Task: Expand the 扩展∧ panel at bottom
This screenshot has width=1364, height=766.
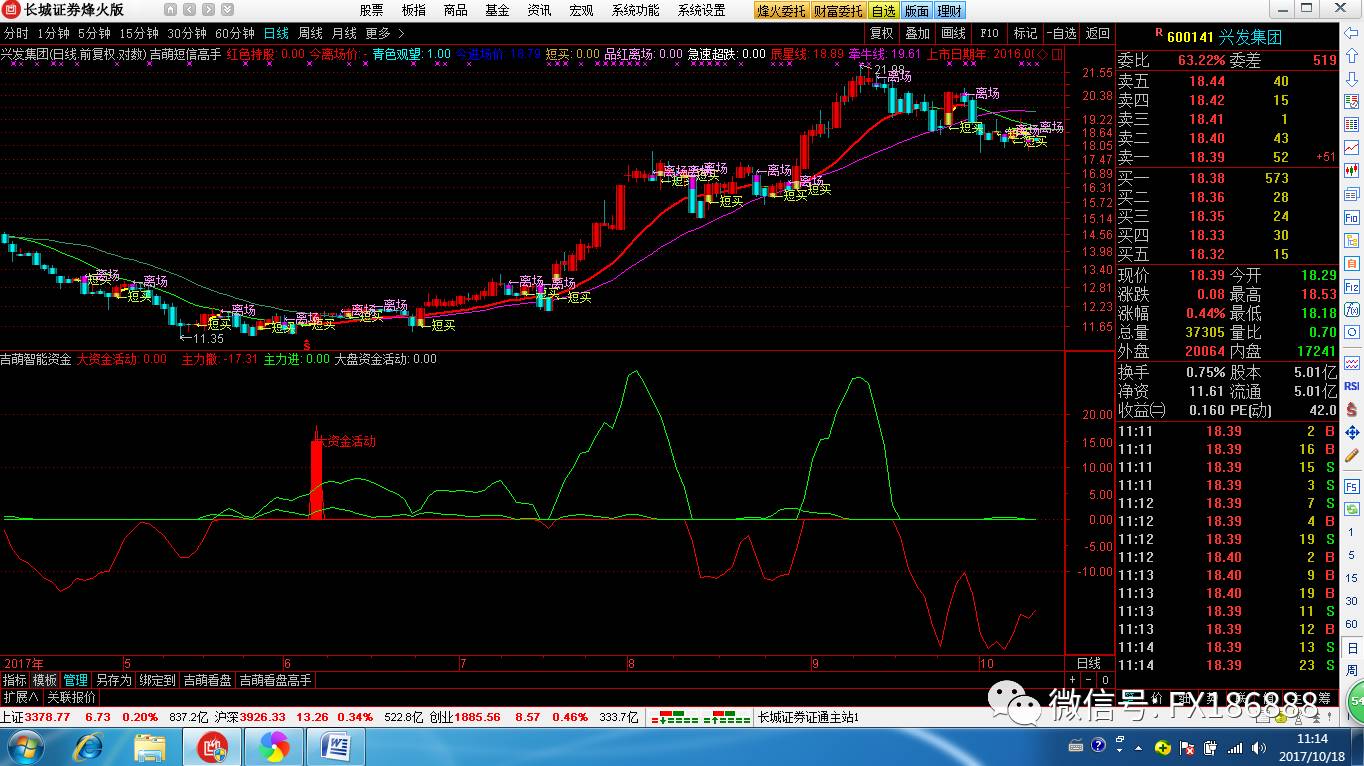Action: pyautogui.click(x=20, y=697)
